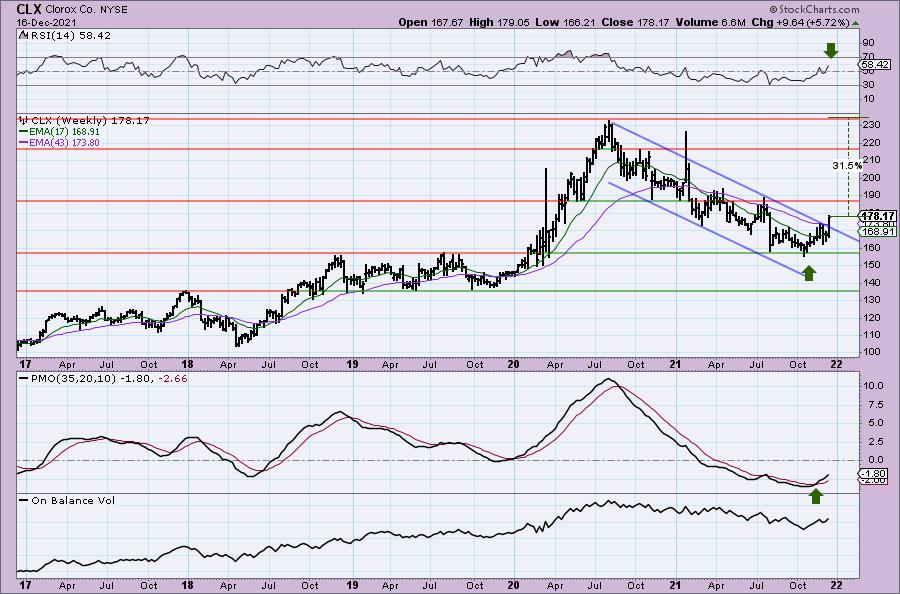900x594 pixels.
Task: Click the 'EMA(43) 173.80' legend entry
Action: pos(60,142)
